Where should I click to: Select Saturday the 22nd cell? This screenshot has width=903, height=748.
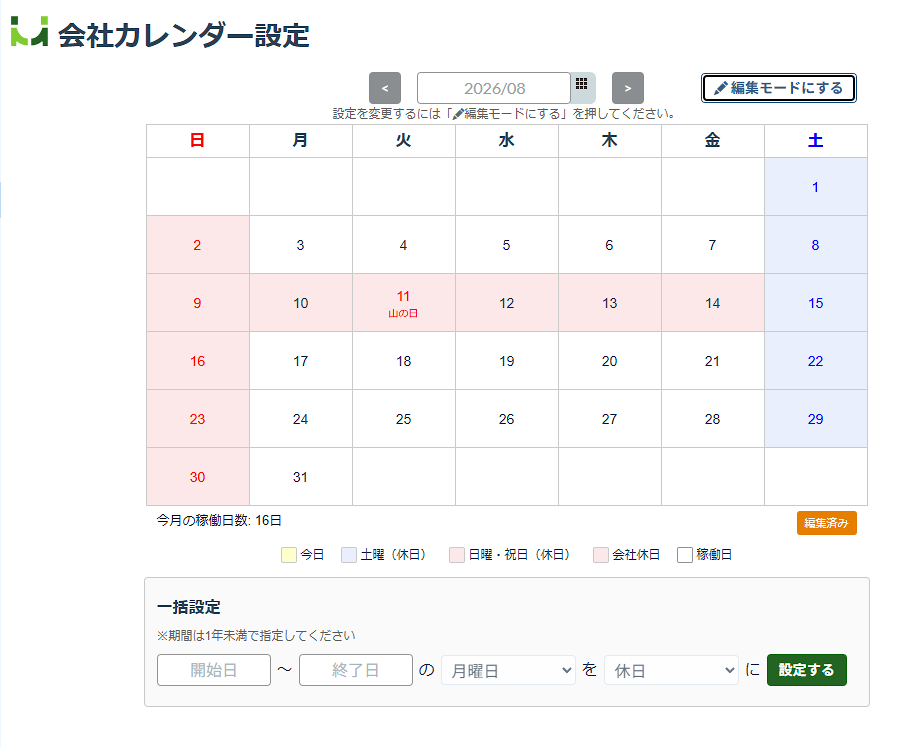815,361
